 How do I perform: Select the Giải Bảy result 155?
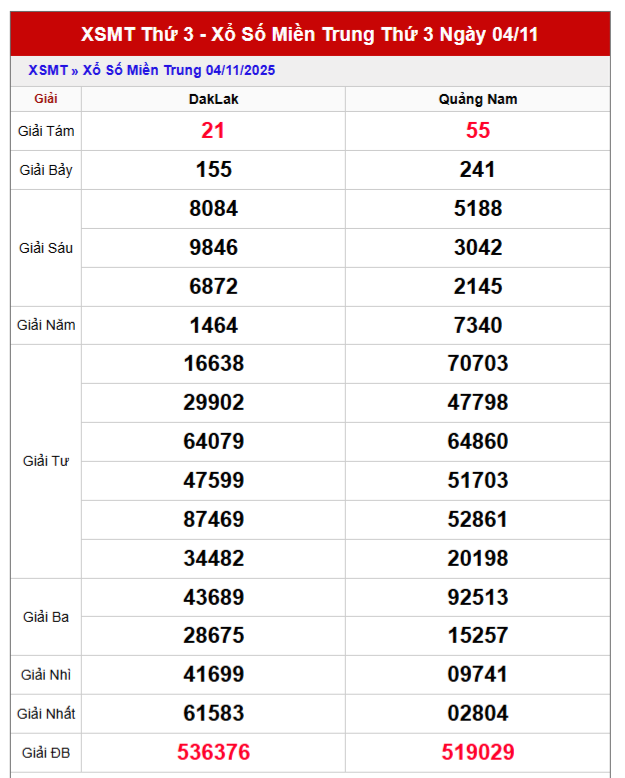click(x=213, y=170)
